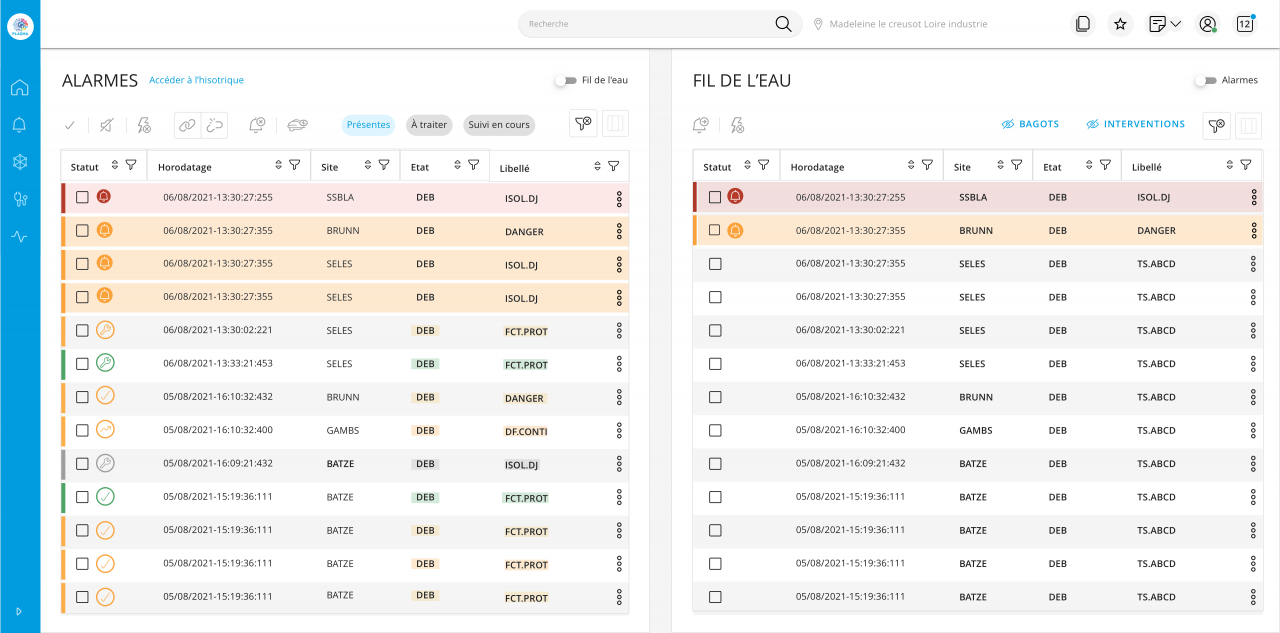Click the search magnifier icon

(x=783, y=24)
